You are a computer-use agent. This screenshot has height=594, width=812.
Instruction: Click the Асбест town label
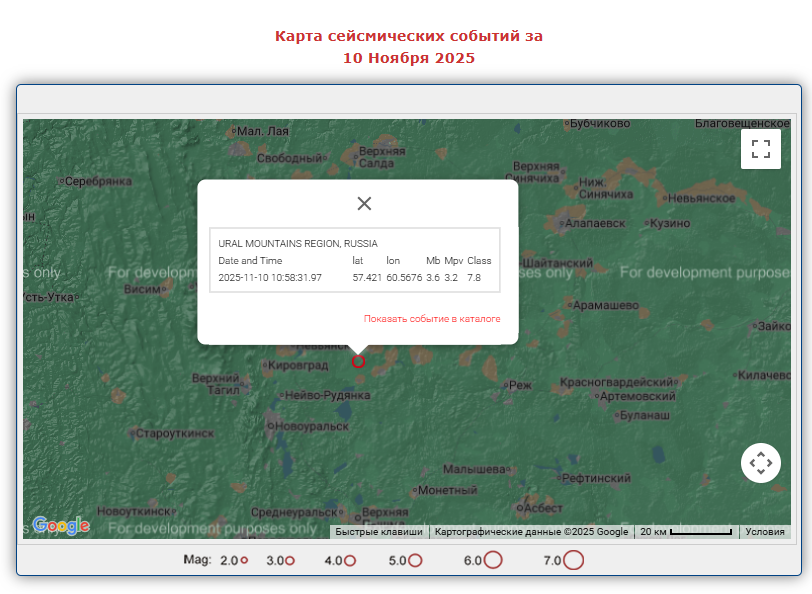(543, 508)
